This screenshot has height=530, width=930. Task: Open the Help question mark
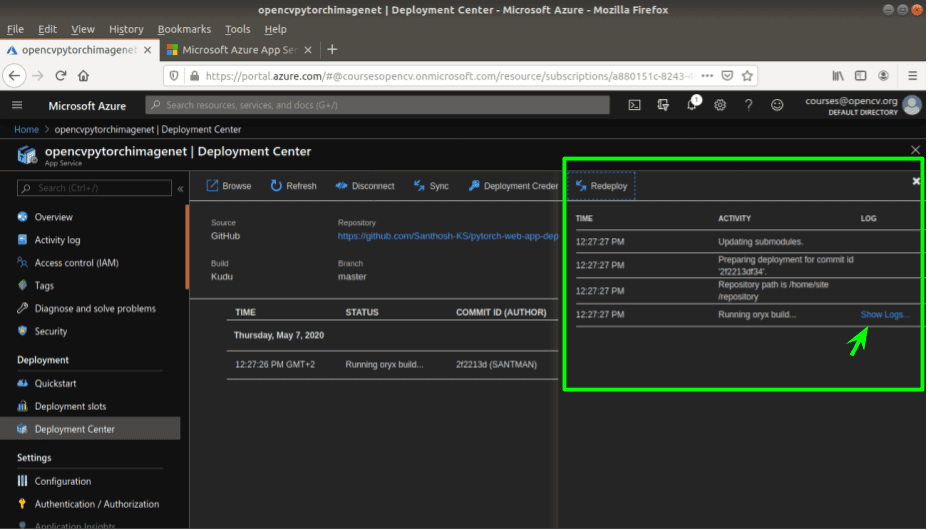[x=749, y=106]
